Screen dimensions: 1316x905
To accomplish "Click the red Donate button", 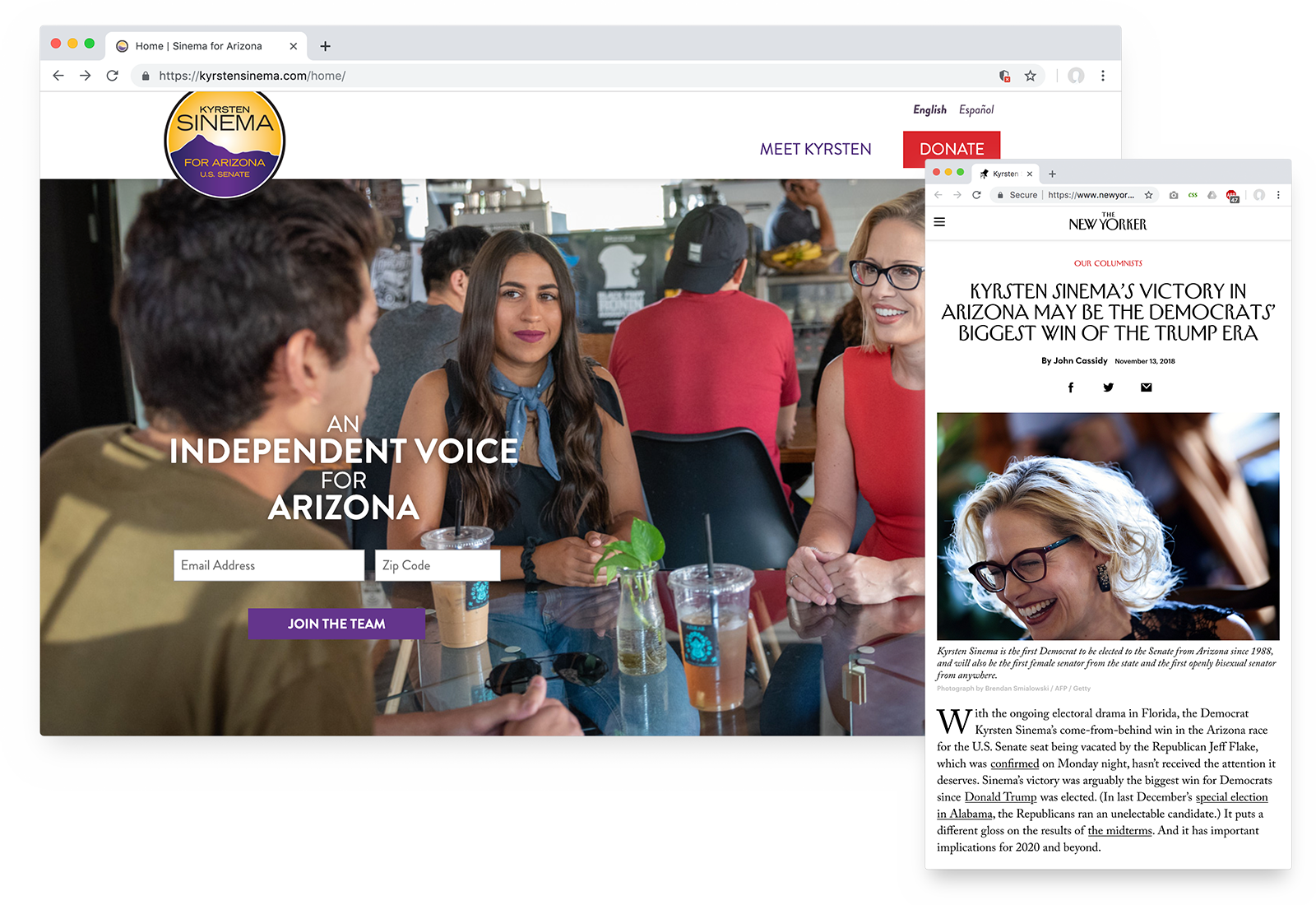I will point(952,149).
